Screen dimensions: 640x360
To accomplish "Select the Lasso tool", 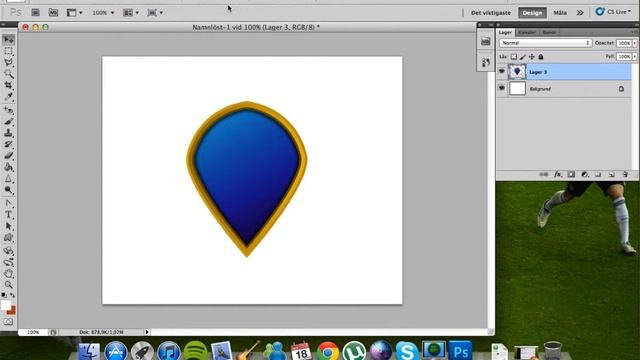I will (9, 62).
